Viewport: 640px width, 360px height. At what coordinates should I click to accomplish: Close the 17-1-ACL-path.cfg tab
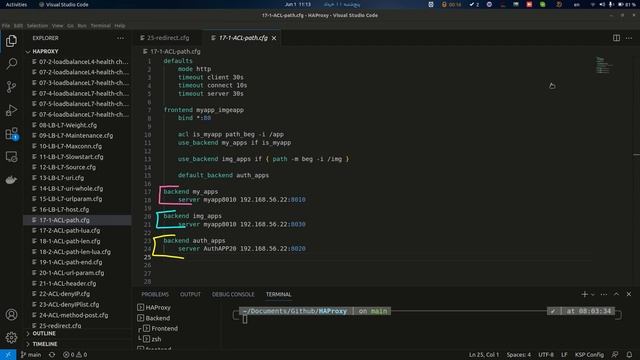point(274,38)
